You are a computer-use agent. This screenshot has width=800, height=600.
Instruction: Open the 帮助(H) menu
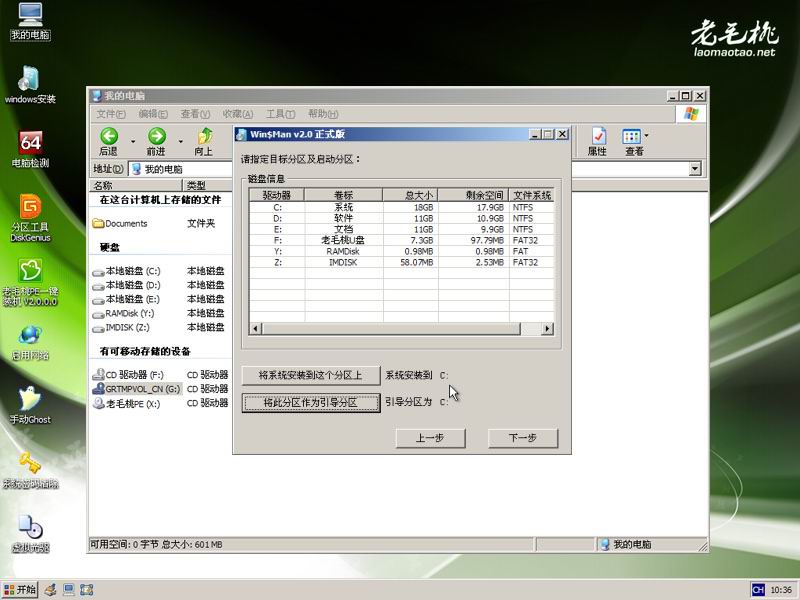[323, 114]
